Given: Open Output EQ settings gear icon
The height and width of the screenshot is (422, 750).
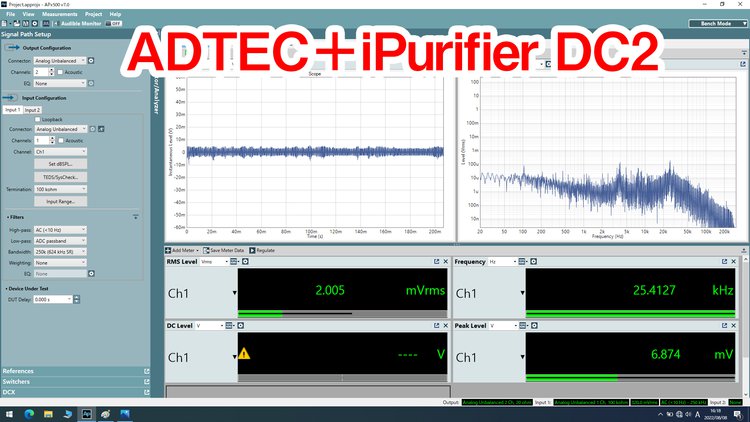Looking at the screenshot, I should click(x=91, y=83).
